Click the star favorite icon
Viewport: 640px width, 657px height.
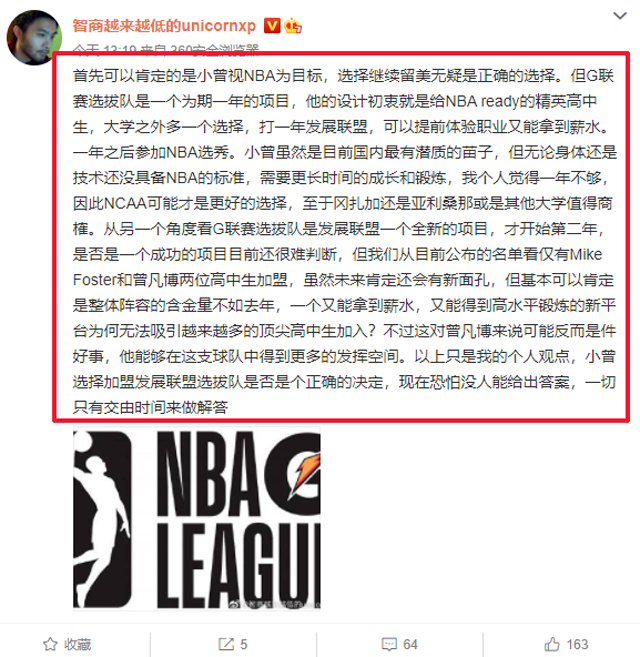[x=50, y=644]
